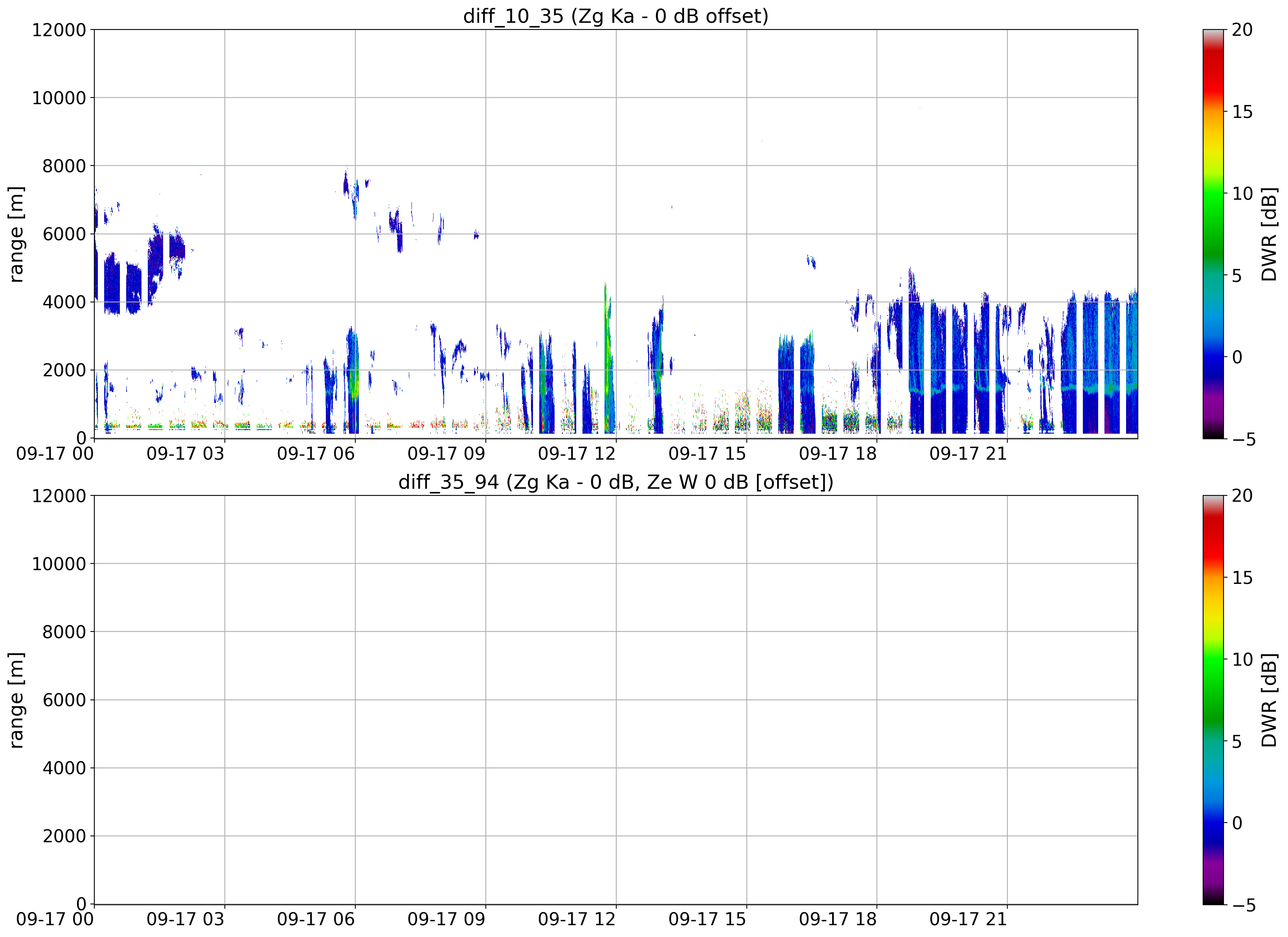
Task: Click the 5 dB tick on the diff_35_94 colorbar
Action: (1237, 741)
